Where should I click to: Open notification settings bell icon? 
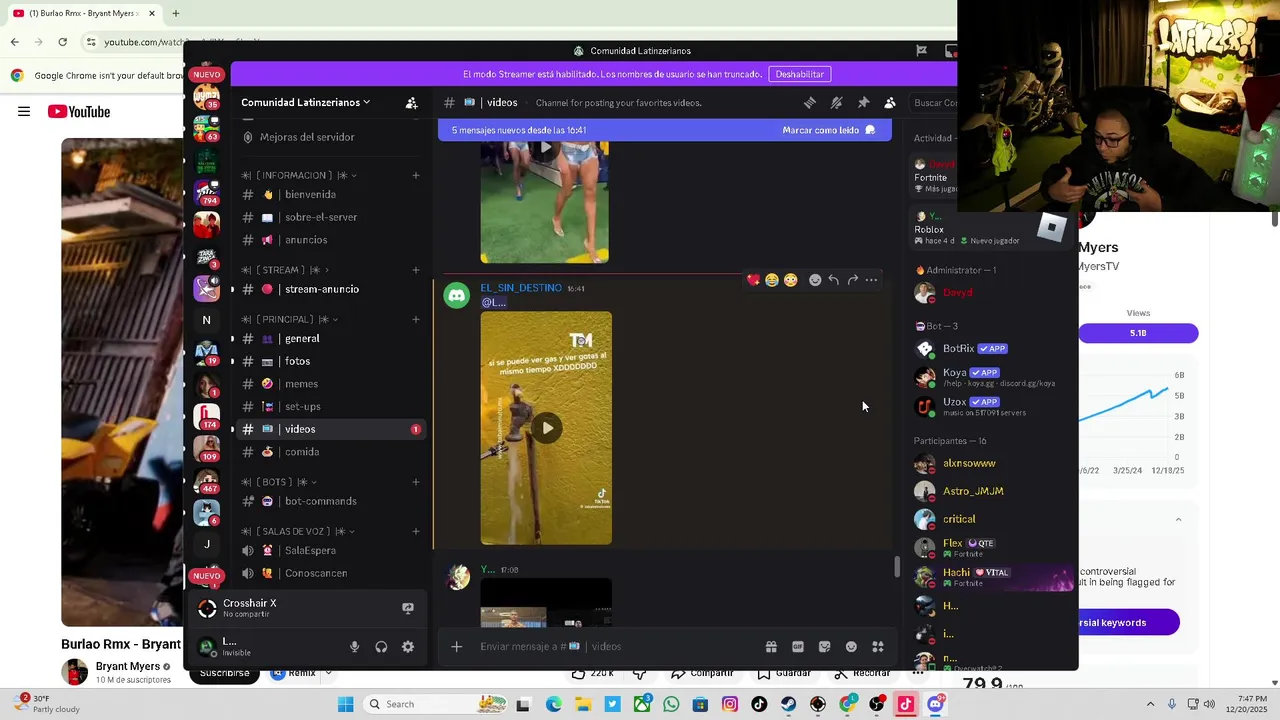[x=837, y=102]
